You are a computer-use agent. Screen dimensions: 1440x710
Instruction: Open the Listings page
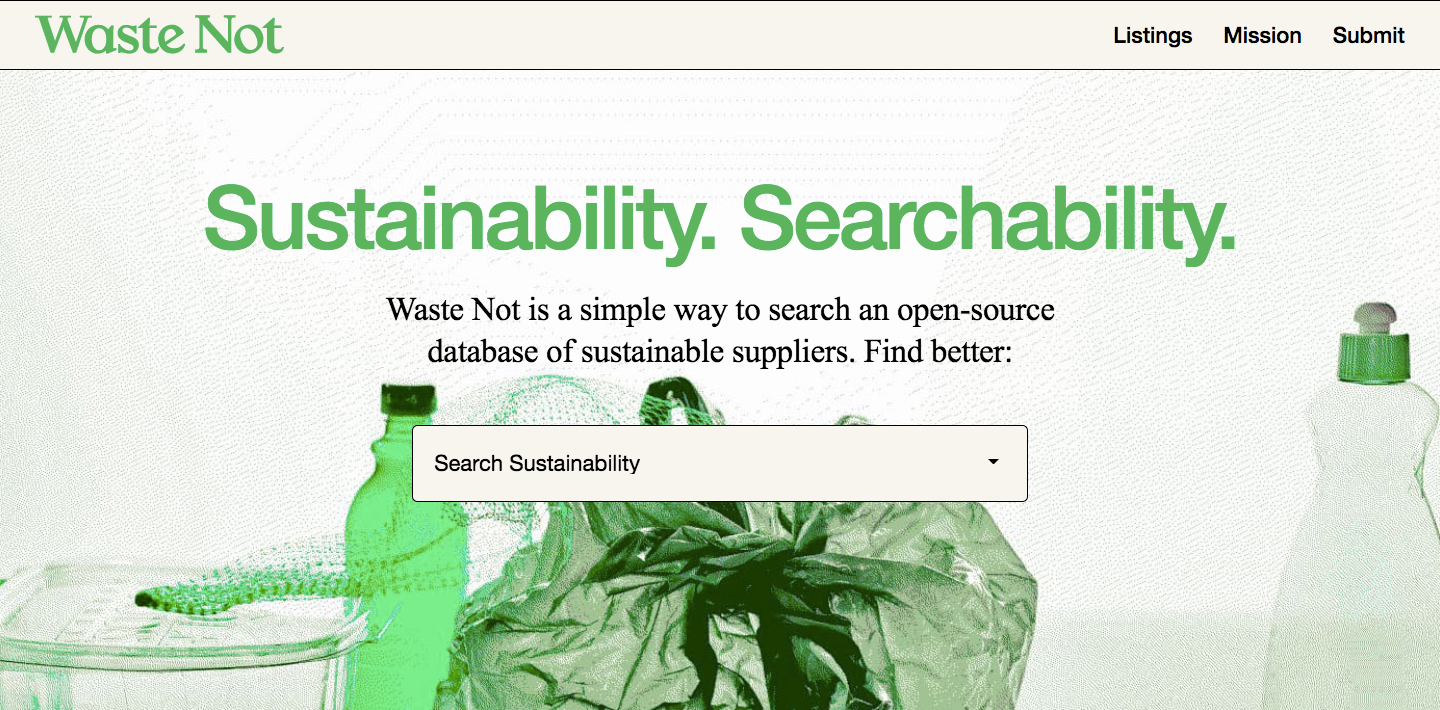(x=1153, y=36)
